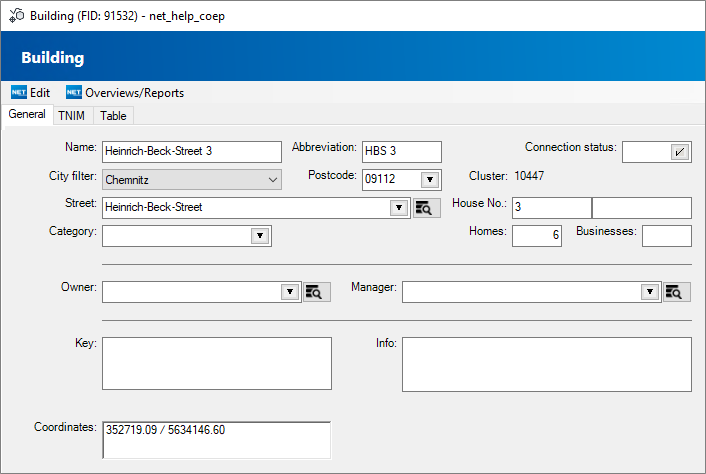Click the Coordinates field
The image size is (706, 474).
[217, 440]
